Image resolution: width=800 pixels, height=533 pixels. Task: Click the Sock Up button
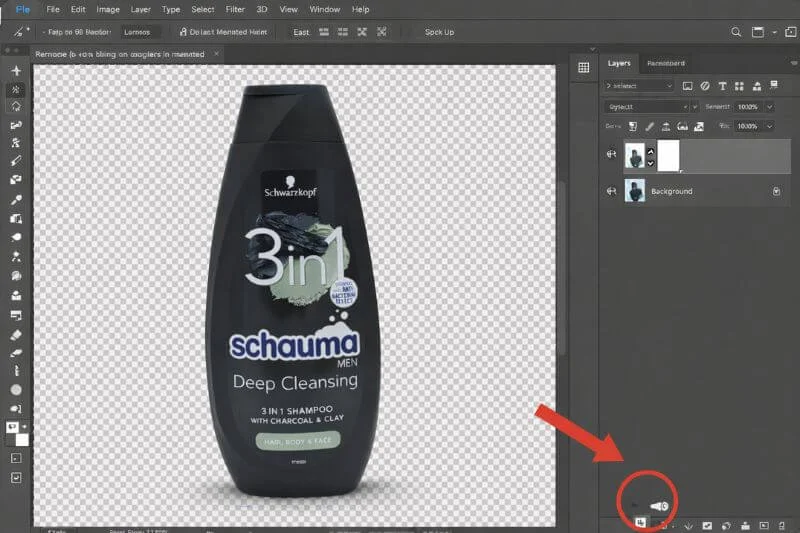coord(439,32)
